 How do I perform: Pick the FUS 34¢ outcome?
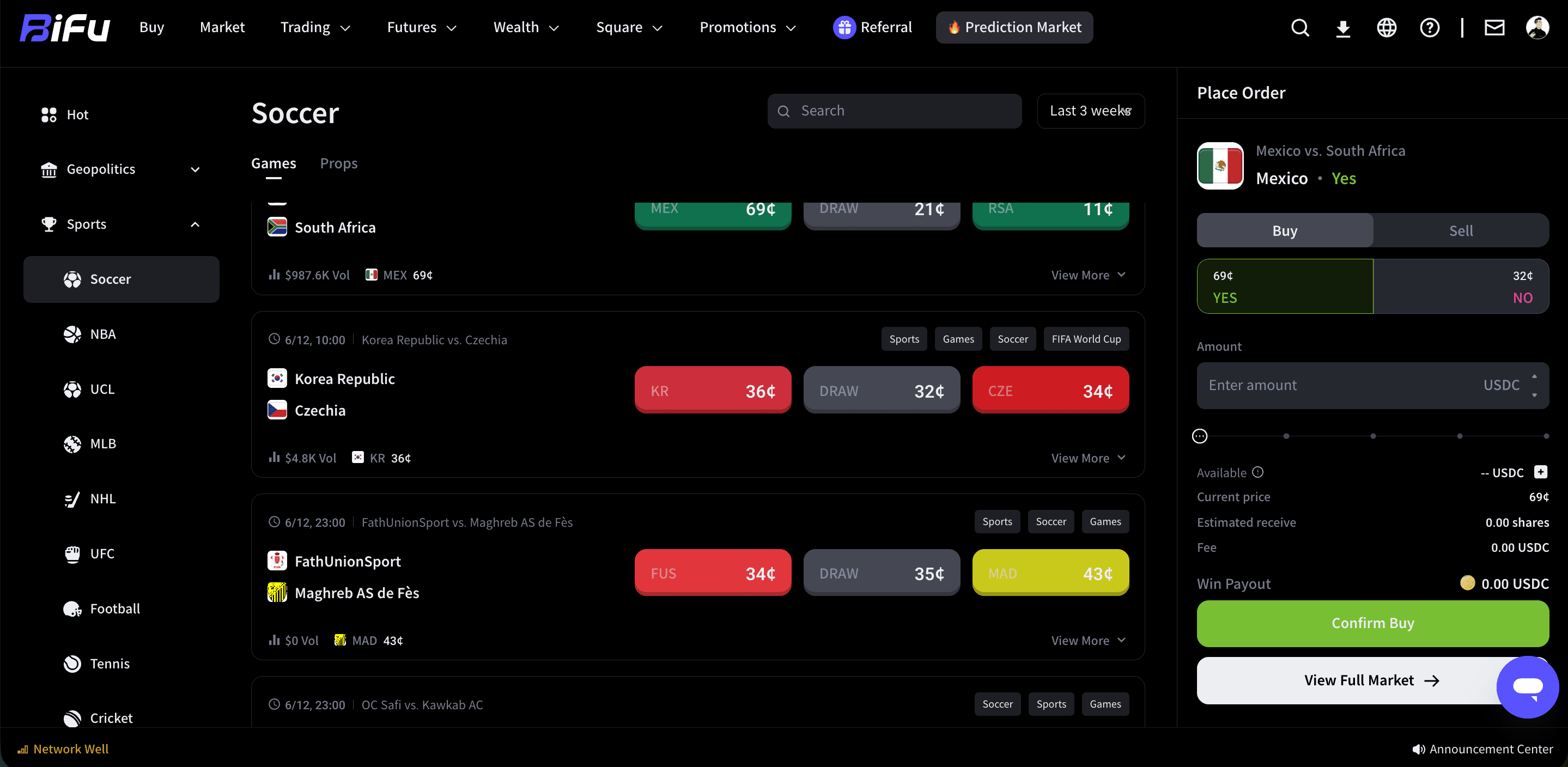(712, 572)
